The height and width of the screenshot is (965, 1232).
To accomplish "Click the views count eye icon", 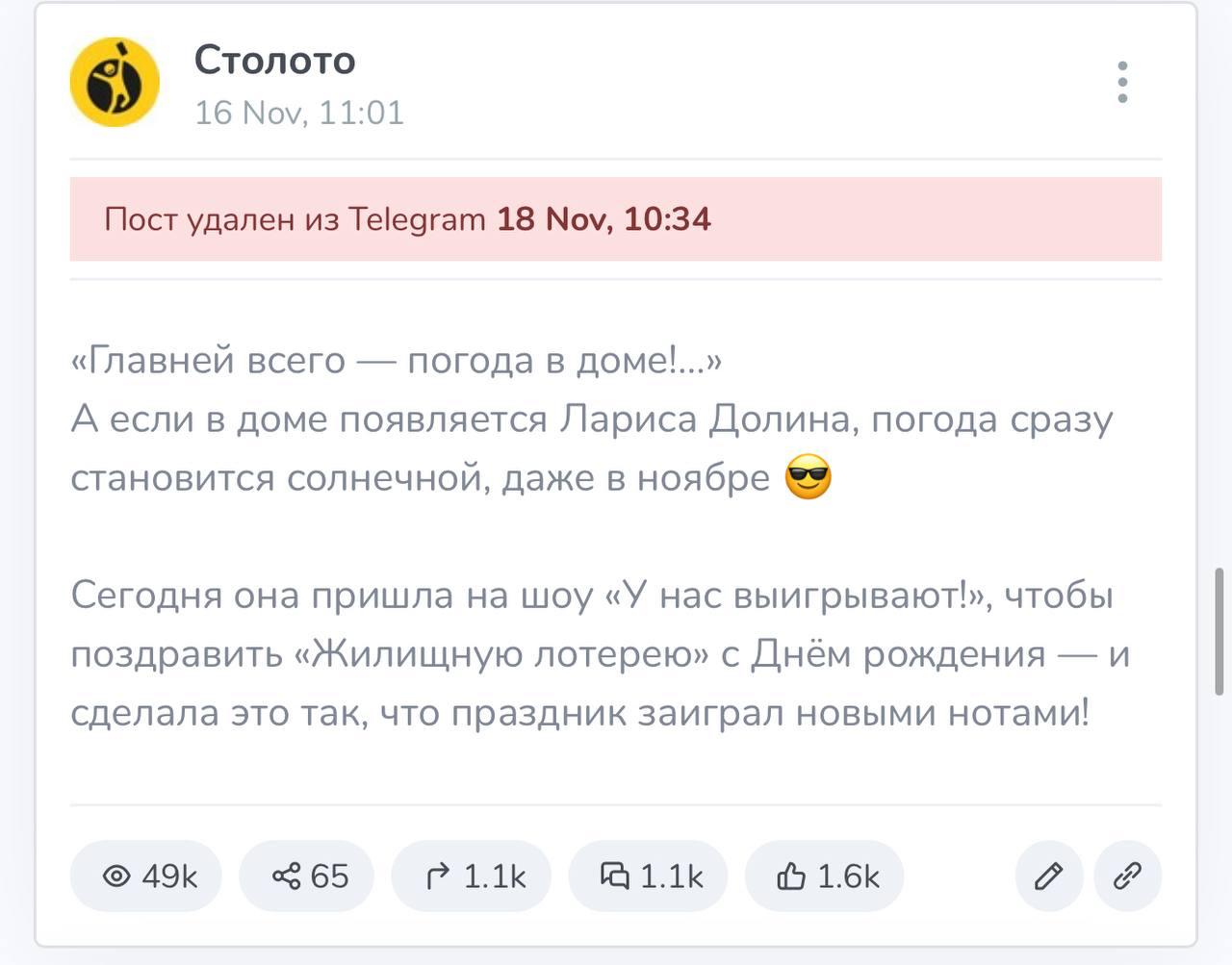I will (x=118, y=876).
